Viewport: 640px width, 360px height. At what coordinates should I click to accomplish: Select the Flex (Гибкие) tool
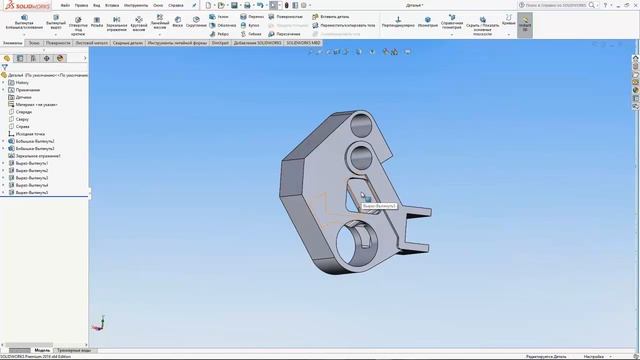pyautogui.click(x=251, y=34)
